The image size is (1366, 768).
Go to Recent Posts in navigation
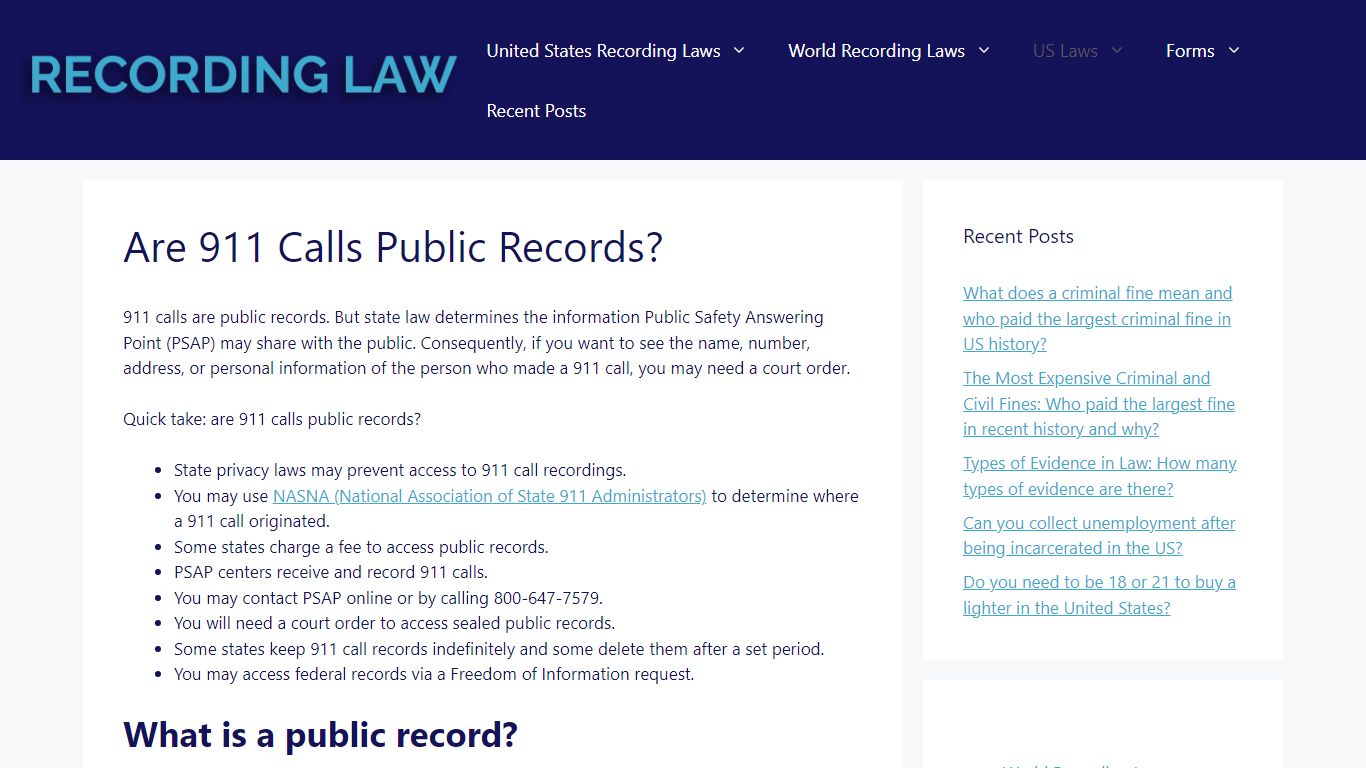tap(536, 111)
